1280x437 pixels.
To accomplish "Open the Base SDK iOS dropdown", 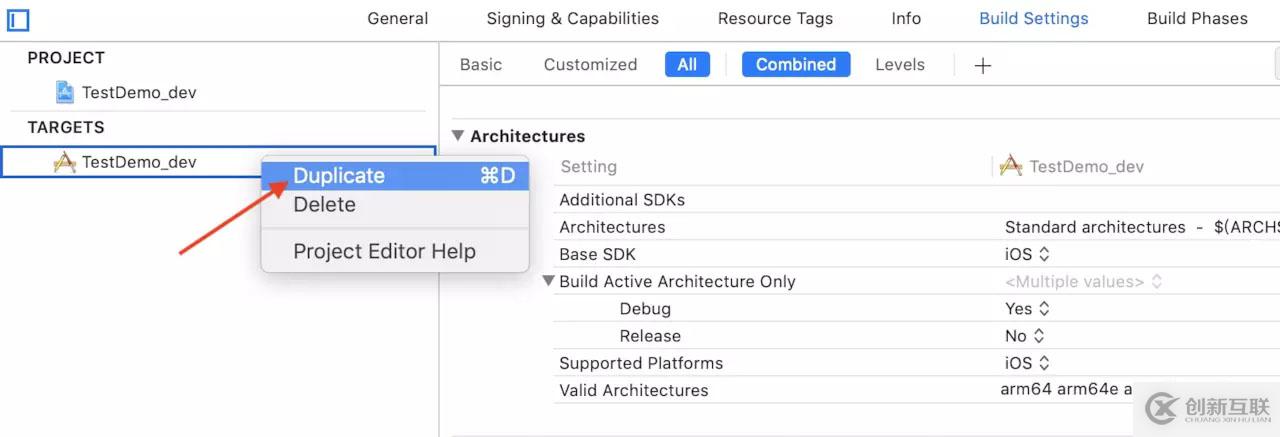I will tap(1027, 254).
